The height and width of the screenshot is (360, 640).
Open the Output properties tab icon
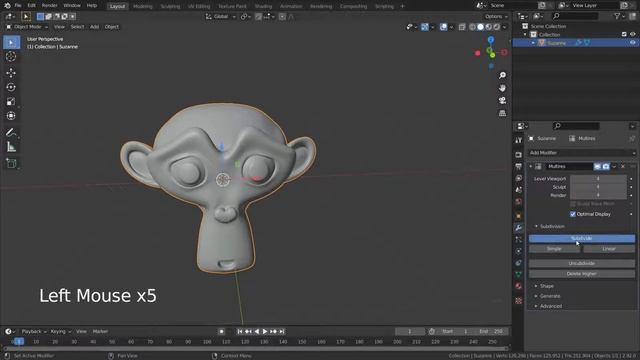point(518,167)
